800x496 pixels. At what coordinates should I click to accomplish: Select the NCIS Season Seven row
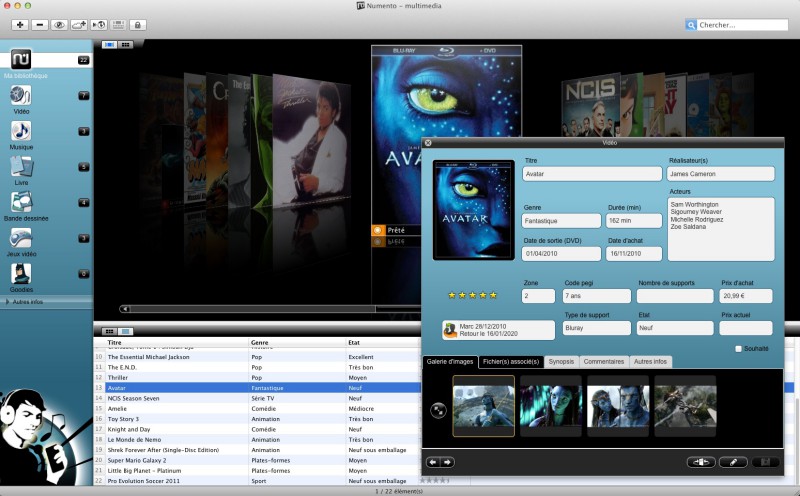tap(258, 398)
